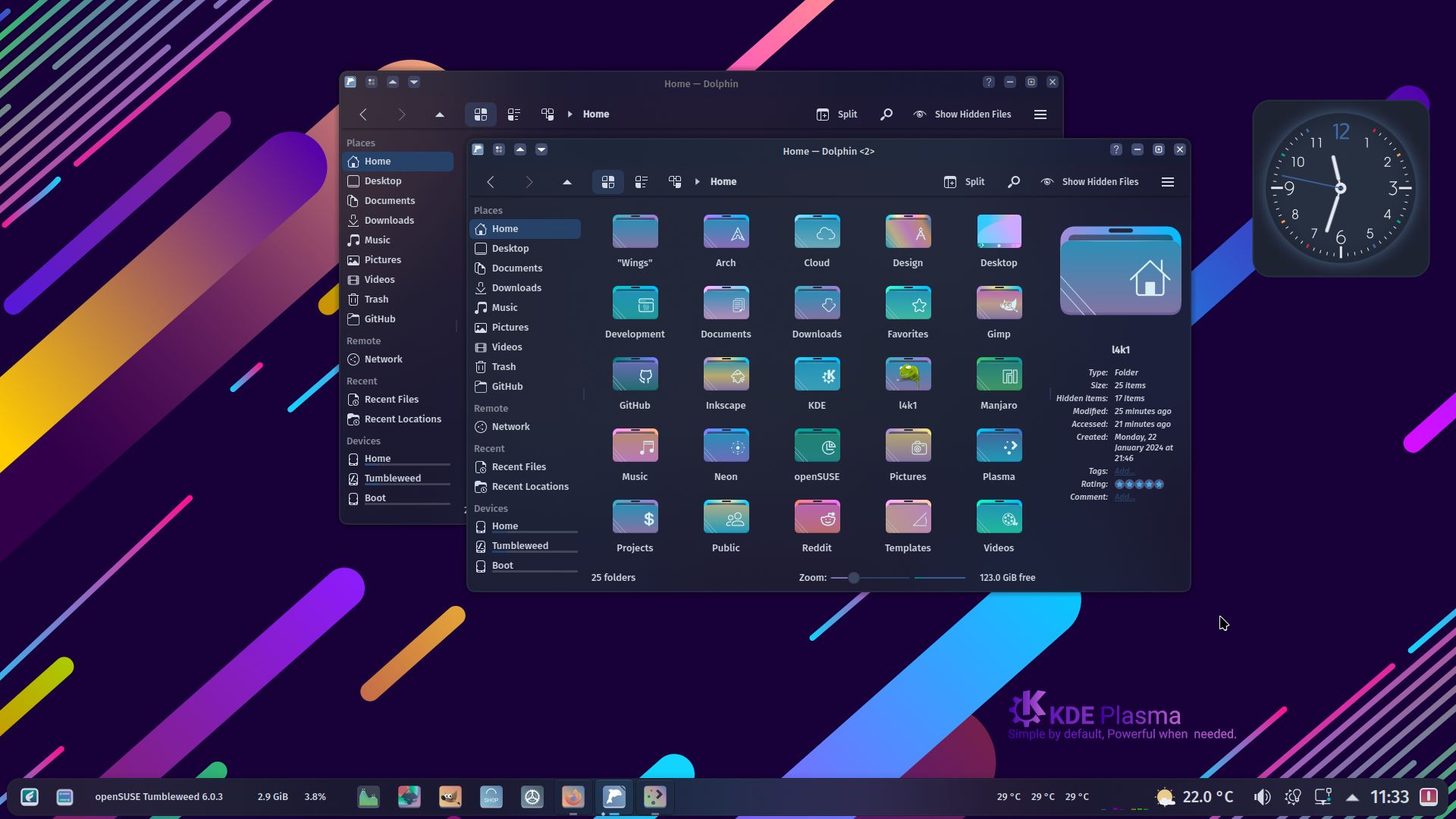Go up one folder in Dolphin <2>

tap(567, 182)
